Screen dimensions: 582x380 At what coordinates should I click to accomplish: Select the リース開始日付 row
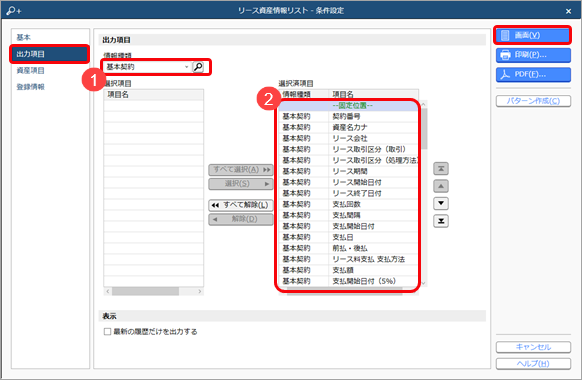pos(348,182)
